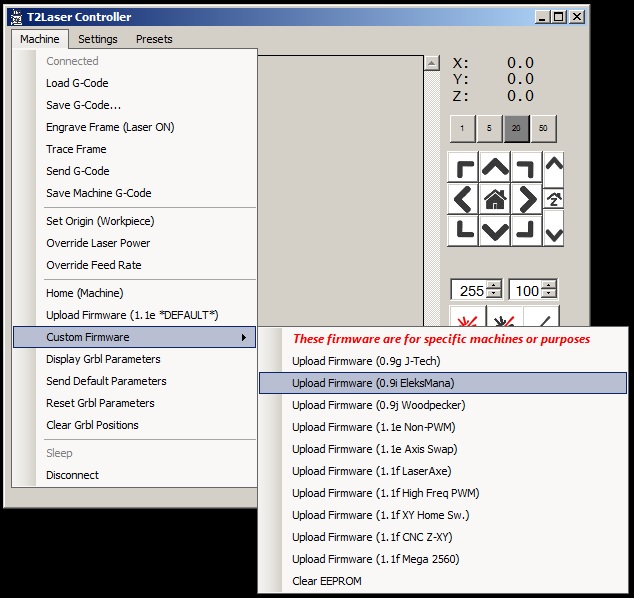
Task: Select Clear EEPROM
Action: pyautogui.click(x=443, y=581)
